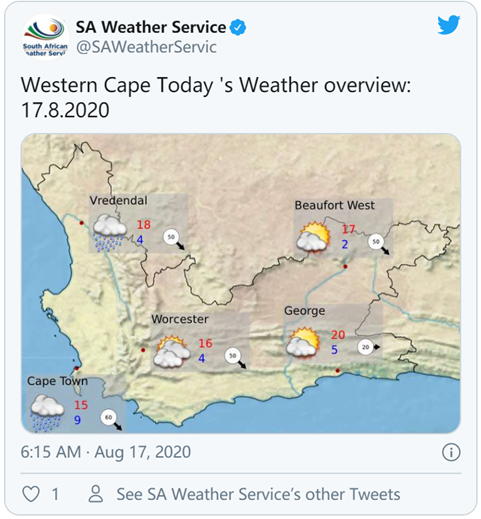The width and height of the screenshot is (481, 519).
Task: Click Vredendal rain cloud icon
Action: click(x=109, y=233)
